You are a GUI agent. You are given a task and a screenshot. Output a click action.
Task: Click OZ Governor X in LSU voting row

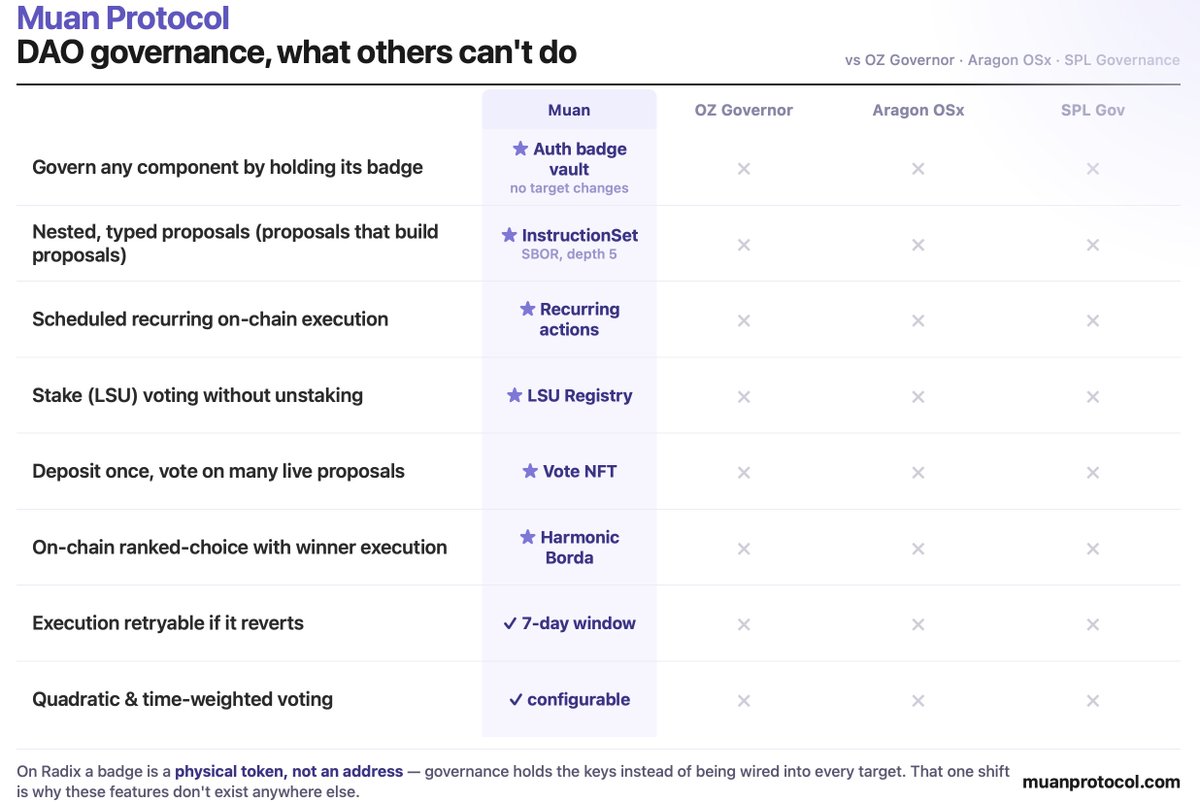[744, 397]
